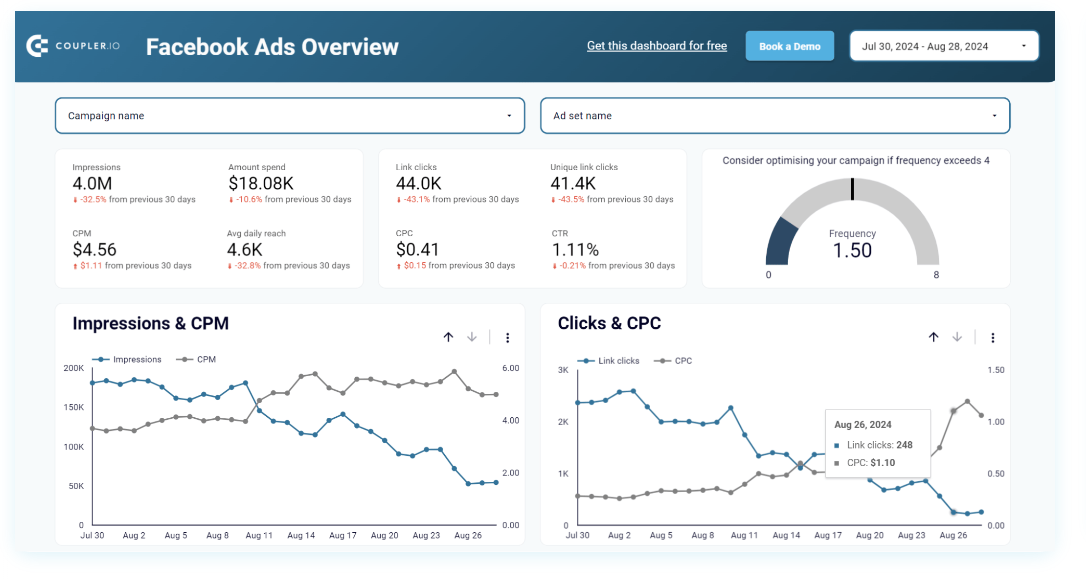
Task: Open the date range picker
Action: click(x=944, y=46)
